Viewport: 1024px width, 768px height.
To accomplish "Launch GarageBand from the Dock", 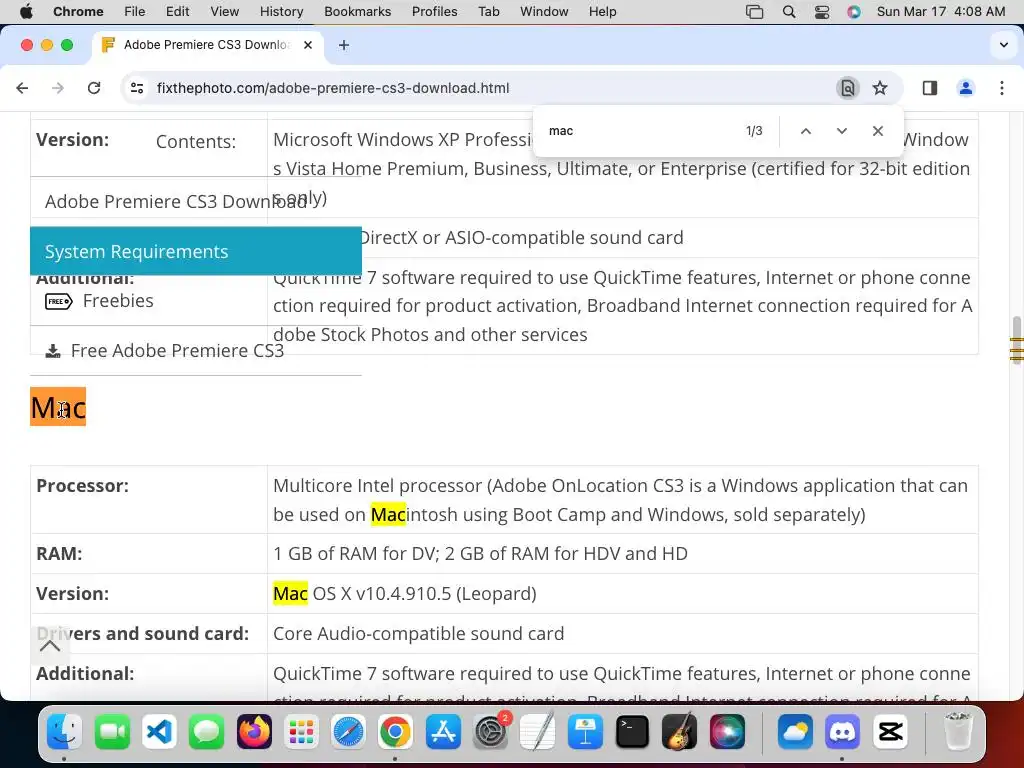I will coord(679,731).
